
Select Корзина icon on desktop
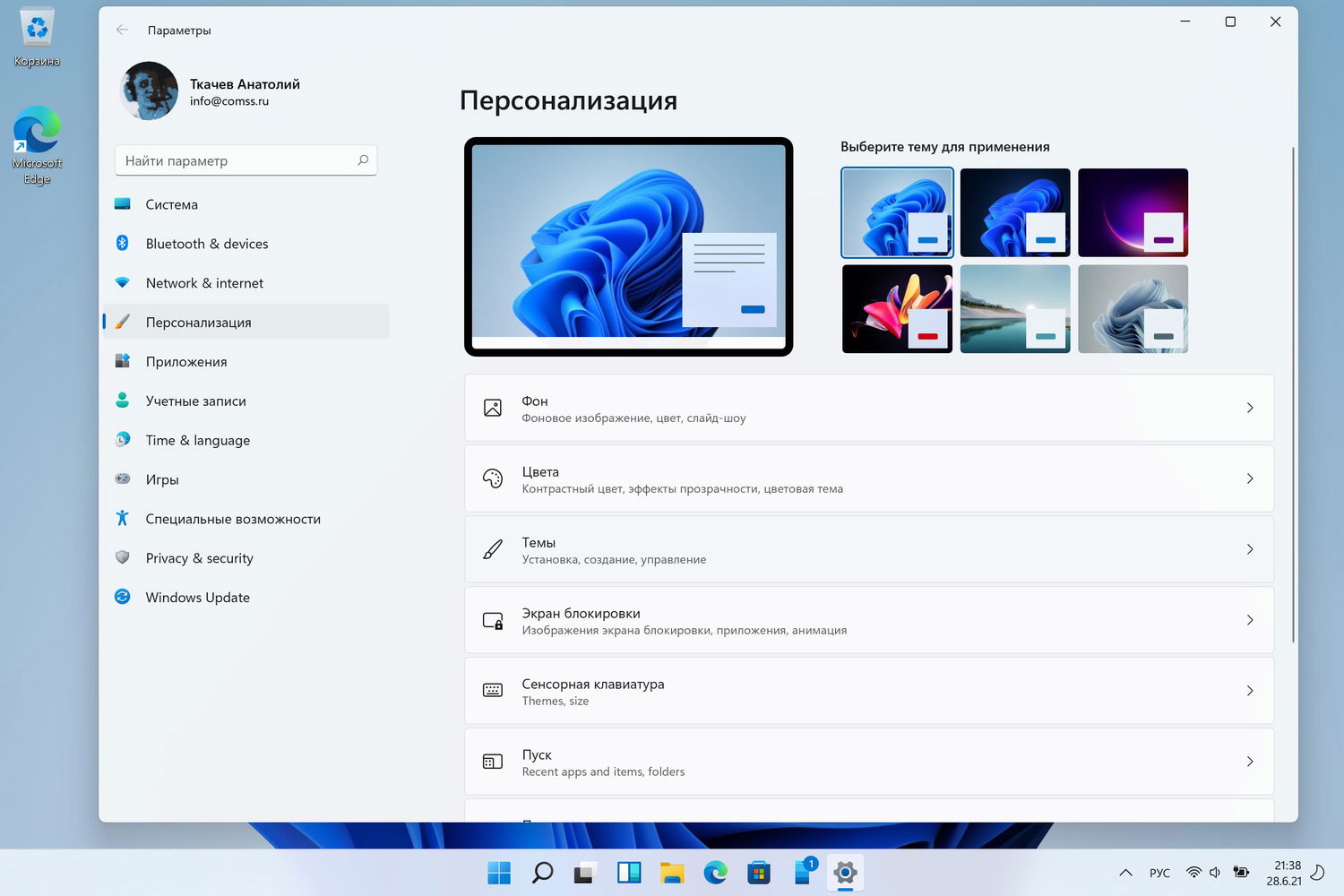(x=37, y=38)
